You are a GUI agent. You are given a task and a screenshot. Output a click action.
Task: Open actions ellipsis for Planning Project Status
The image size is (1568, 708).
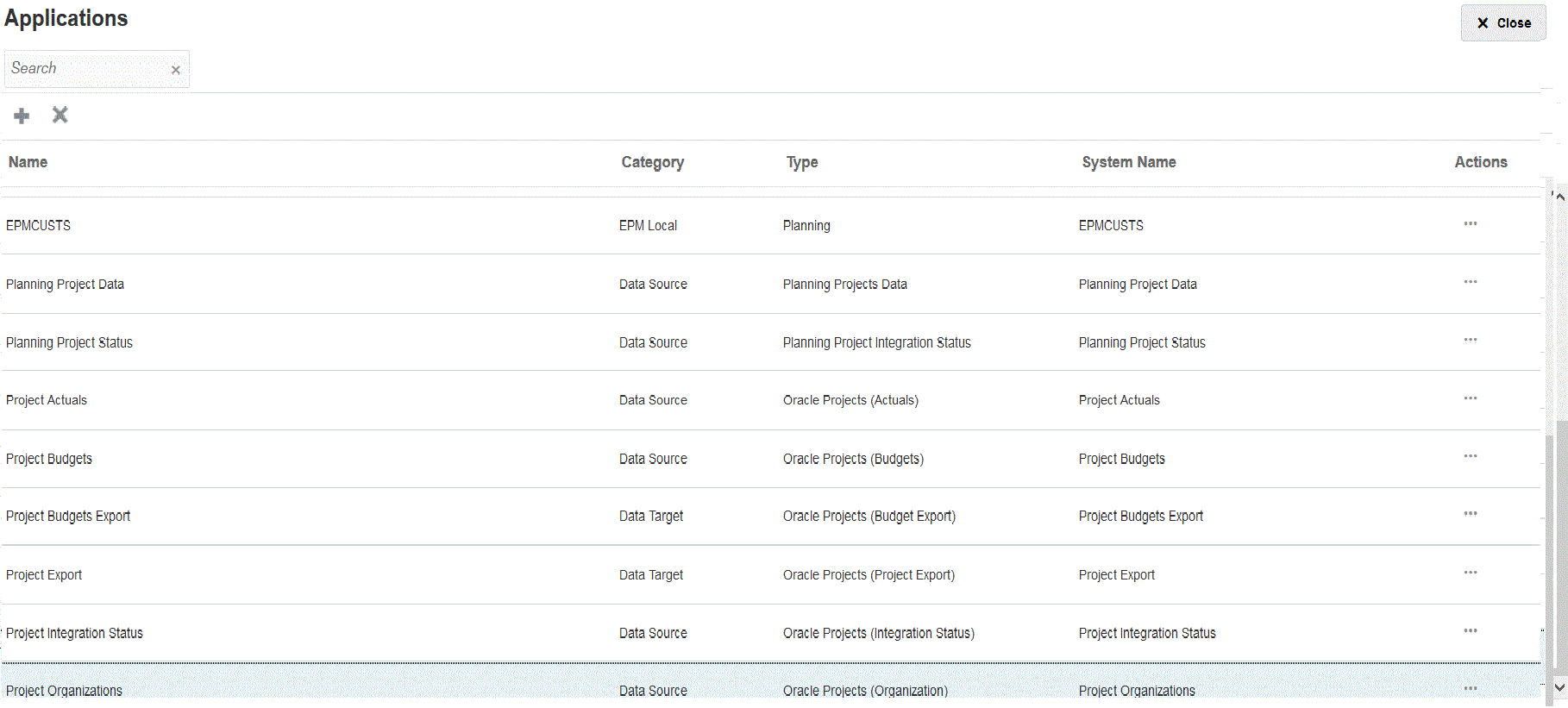1470,340
